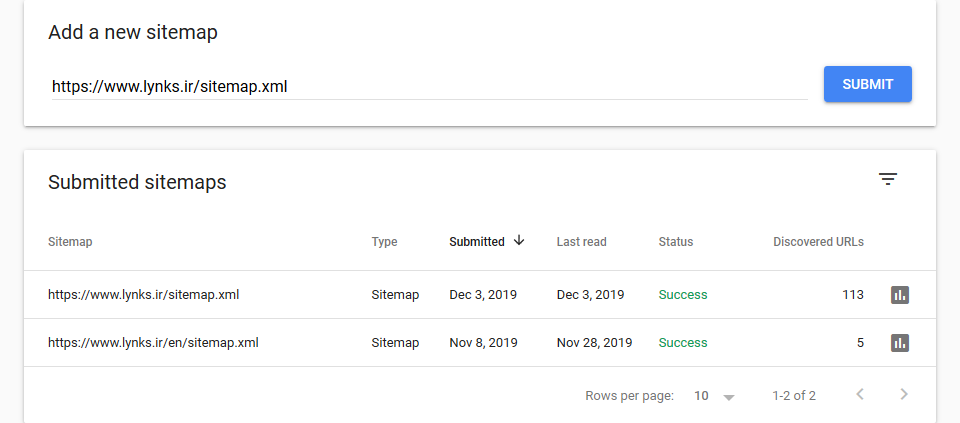Open the https://www.lynks.ir/en/sitemap.xml row
The height and width of the screenshot is (423, 960).
480,343
